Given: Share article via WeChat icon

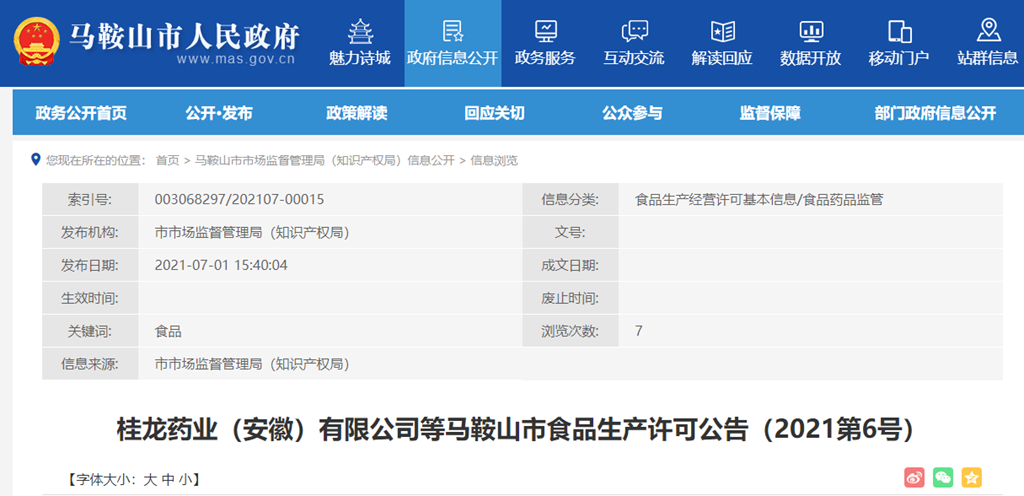Looking at the screenshot, I should (943, 478).
